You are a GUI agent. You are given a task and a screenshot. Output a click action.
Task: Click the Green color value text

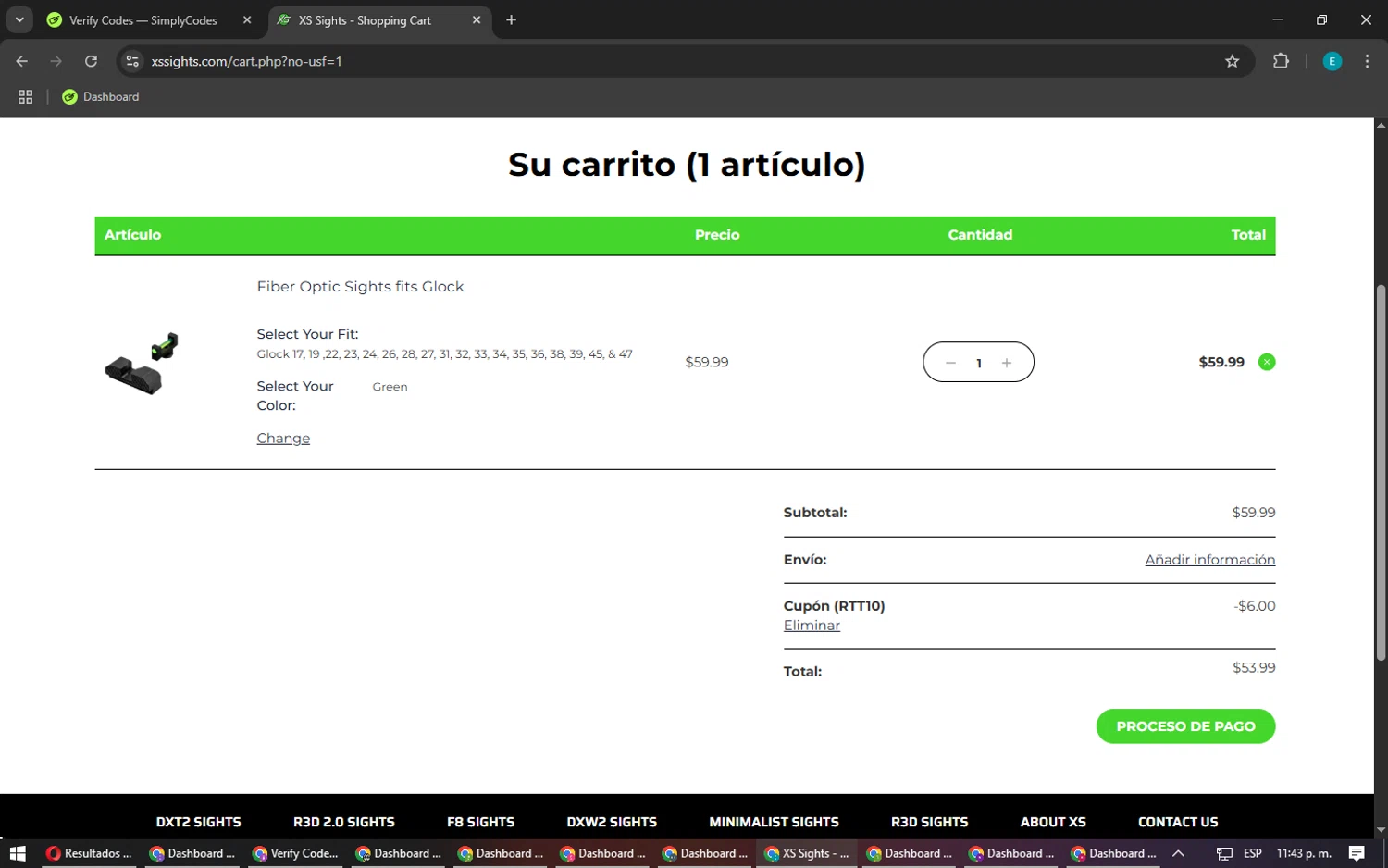390,387
